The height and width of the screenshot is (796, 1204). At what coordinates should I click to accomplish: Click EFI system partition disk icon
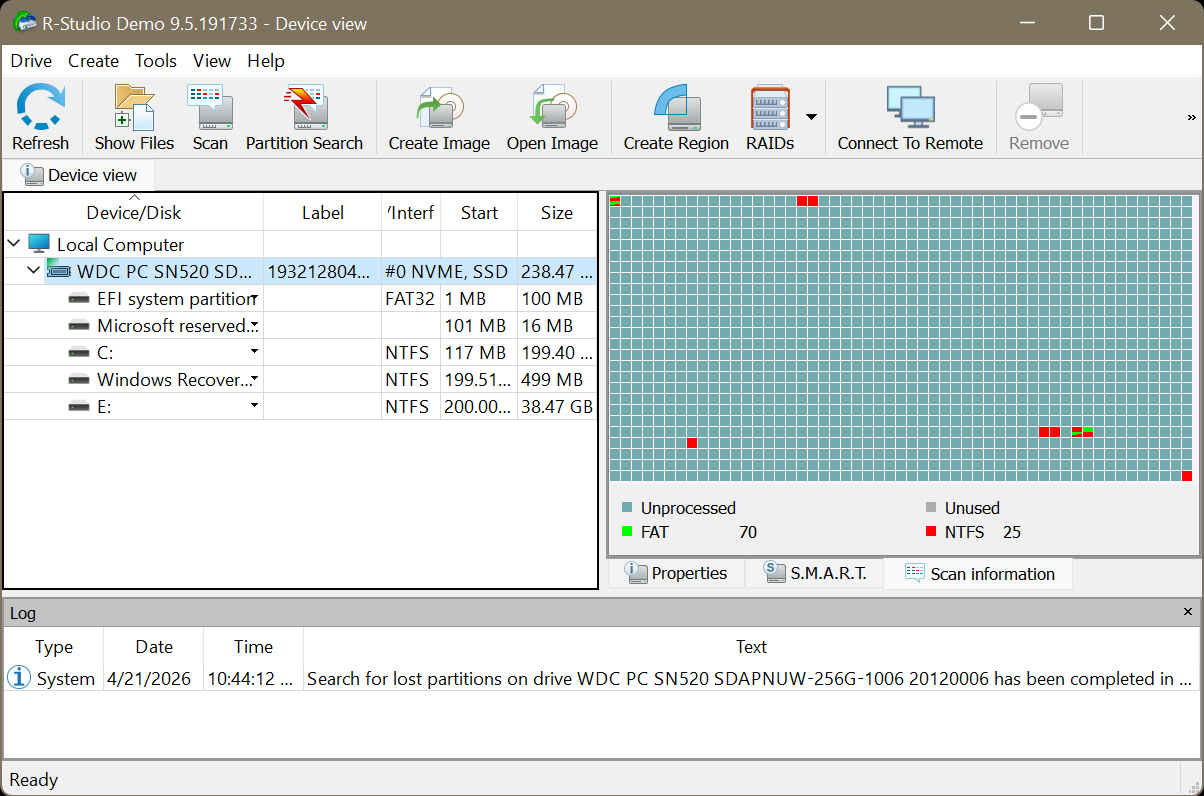(x=79, y=298)
